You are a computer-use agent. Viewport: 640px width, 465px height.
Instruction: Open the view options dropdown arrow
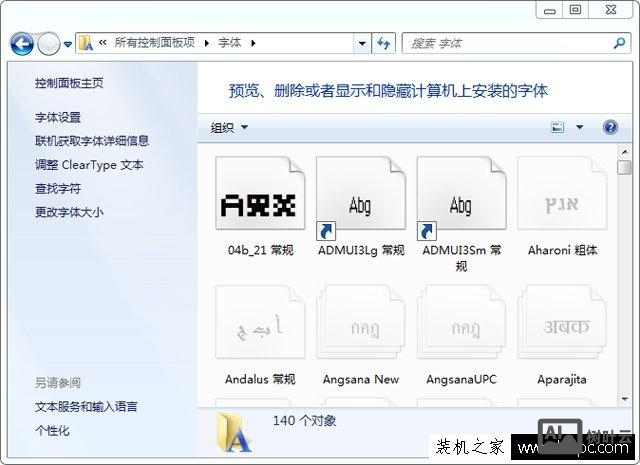pyautogui.click(x=579, y=127)
